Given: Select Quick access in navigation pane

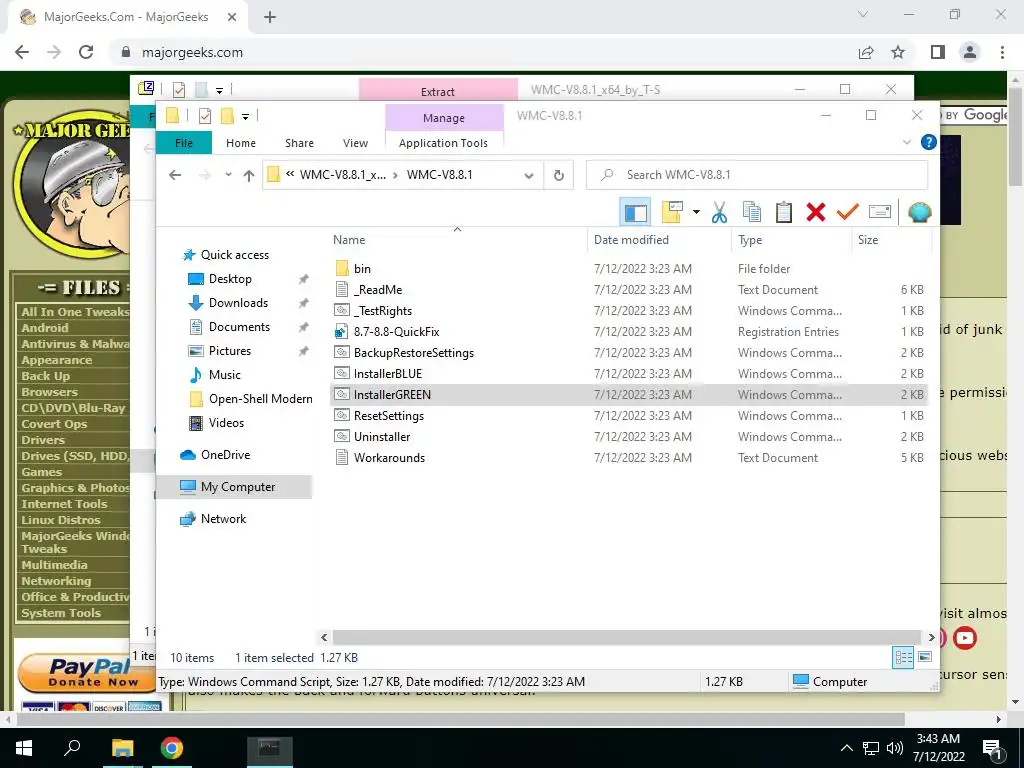Looking at the screenshot, I should [x=225, y=255].
